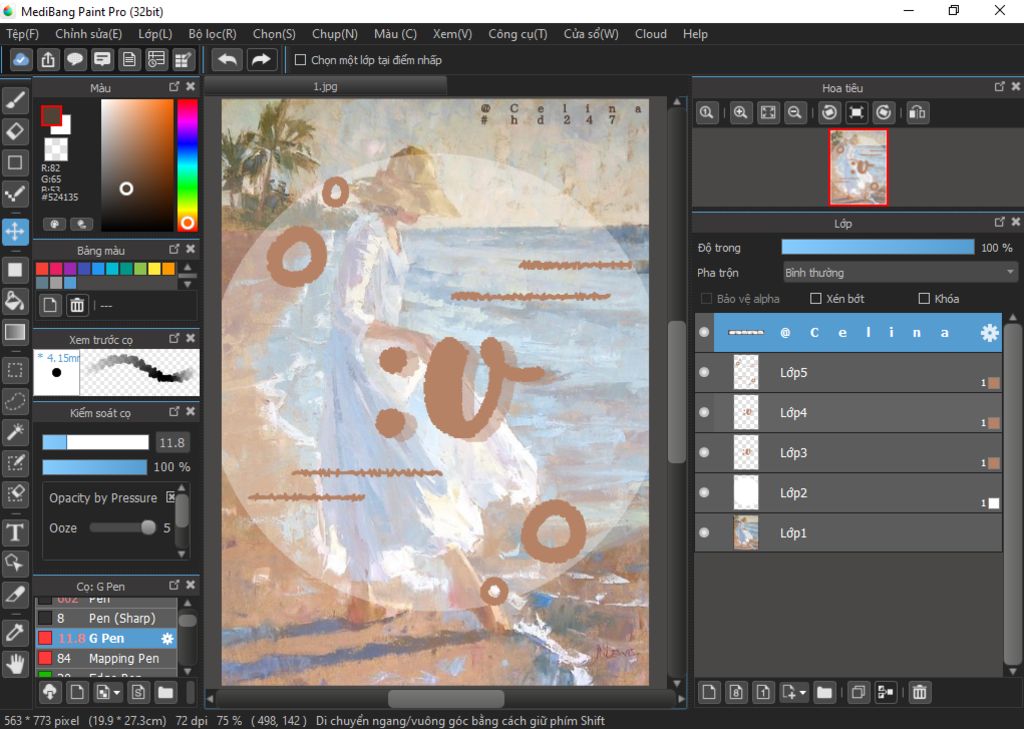Select the Eraser tool

(x=15, y=131)
